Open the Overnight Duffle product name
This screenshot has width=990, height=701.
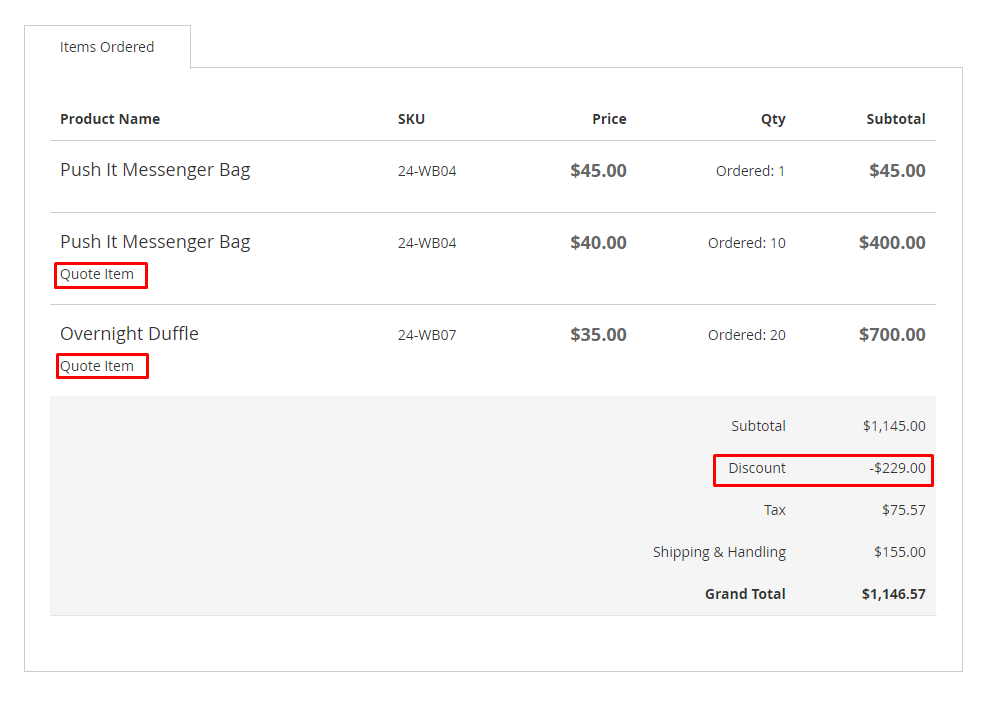pos(129,334)
